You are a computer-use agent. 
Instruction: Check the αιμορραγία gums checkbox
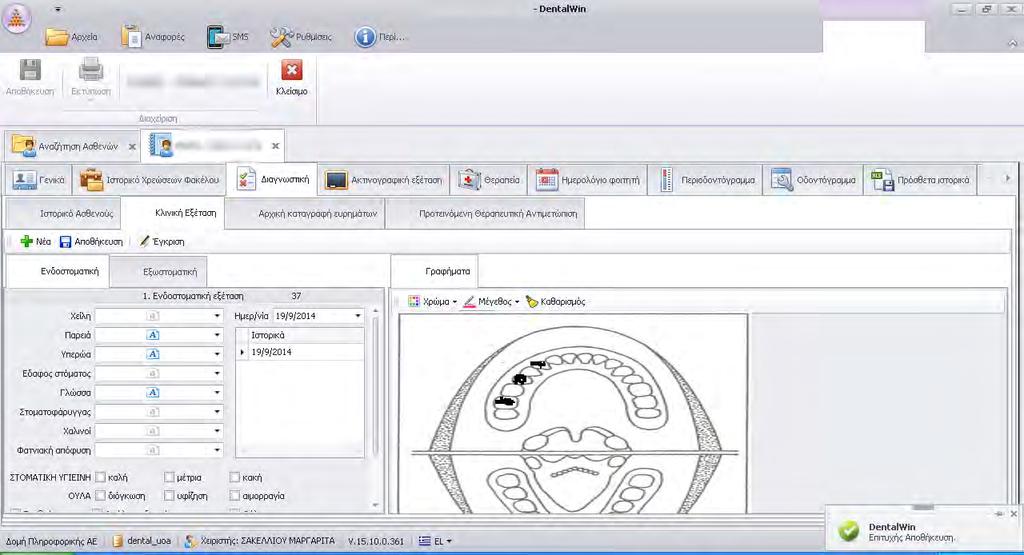(234, 496)
